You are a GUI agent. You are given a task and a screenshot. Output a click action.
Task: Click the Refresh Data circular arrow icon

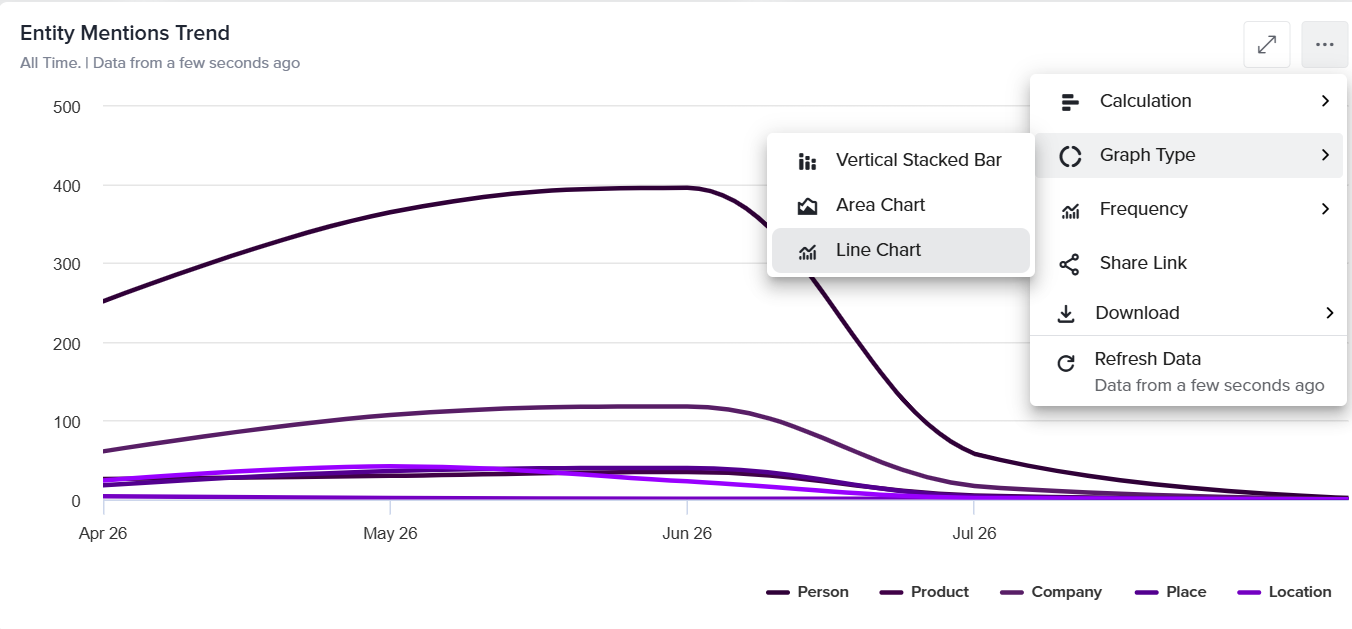1066,363
